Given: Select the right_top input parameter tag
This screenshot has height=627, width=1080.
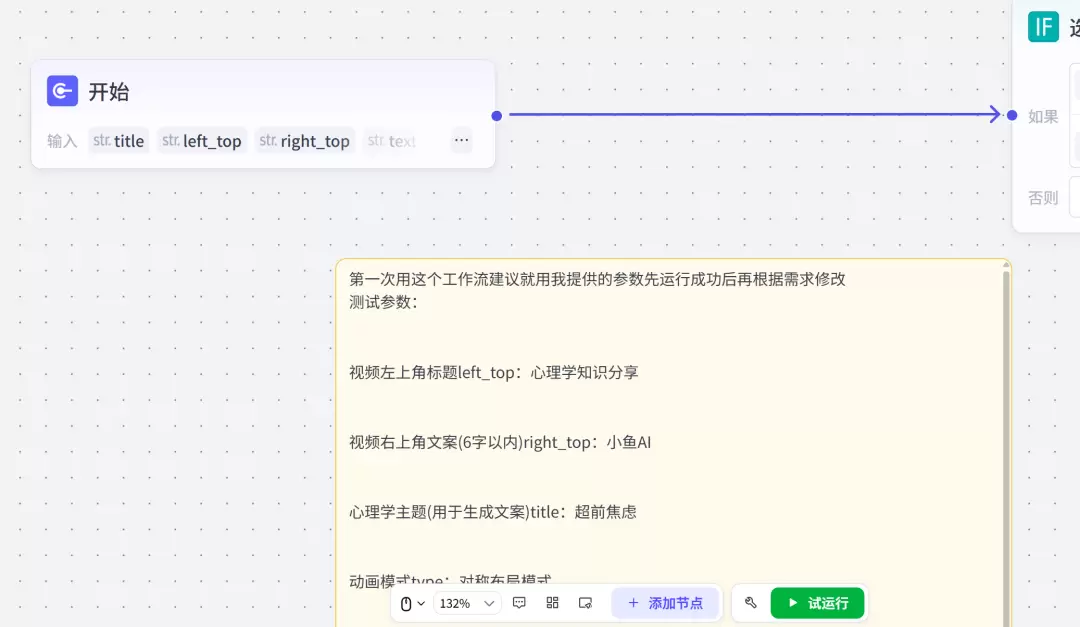Looking at the screenshot, I should pos(305,141).
